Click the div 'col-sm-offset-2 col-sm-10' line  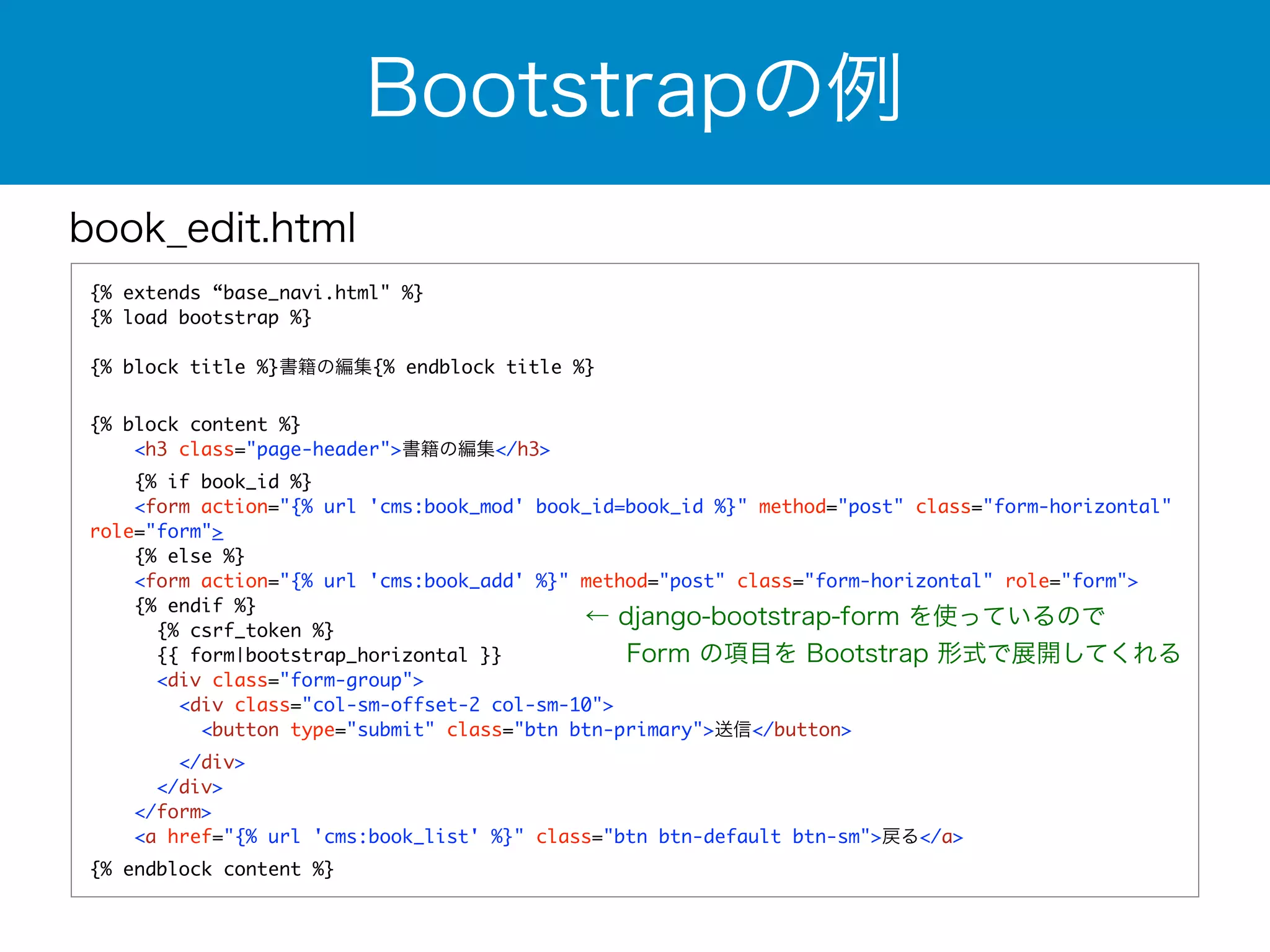[x=396, y=705]
